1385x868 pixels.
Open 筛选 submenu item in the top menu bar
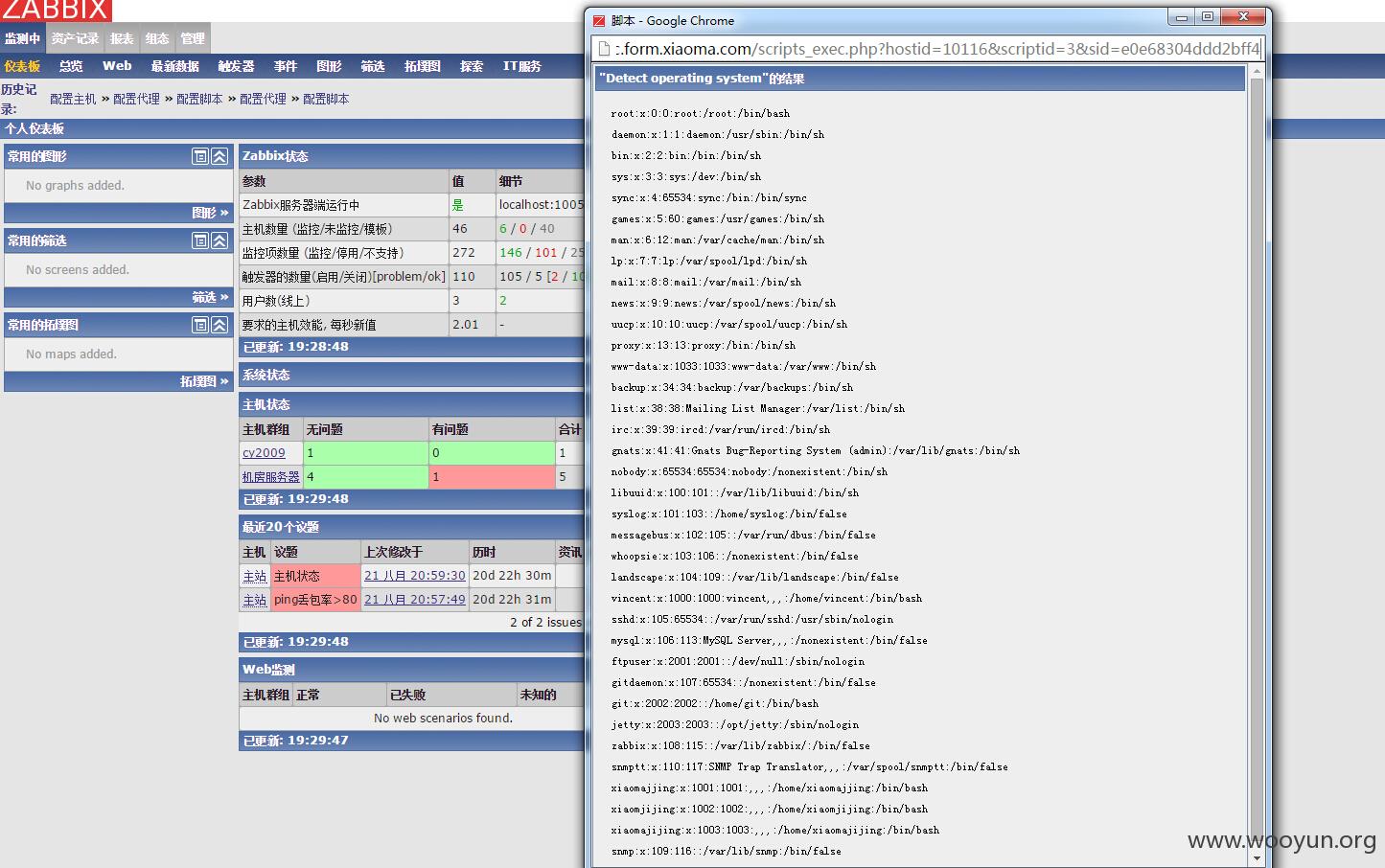pyautogui.click(x=373, y=66)
